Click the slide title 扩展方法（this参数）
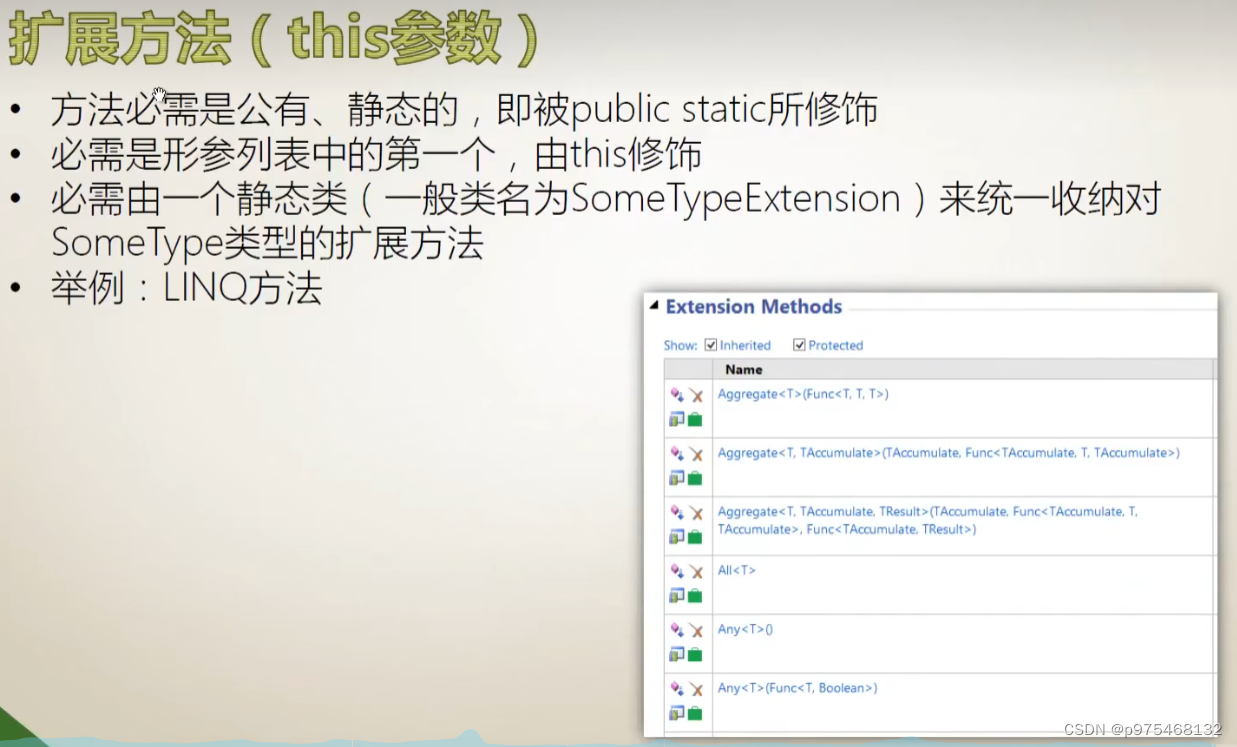The width and height of the screenshot is (1237, 747). click(273, 40)
